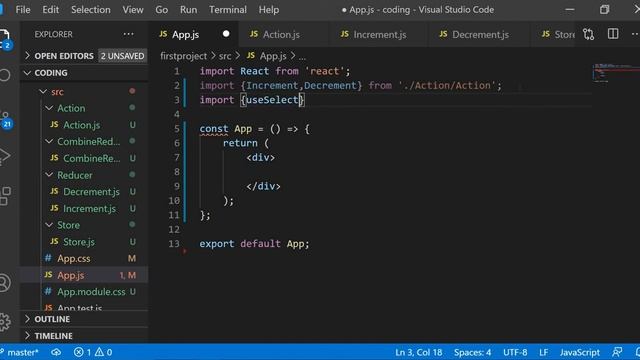The height and width of the screenshot is (360, 640).
Task: Open the Extensions view
Action: pos(5,196)
